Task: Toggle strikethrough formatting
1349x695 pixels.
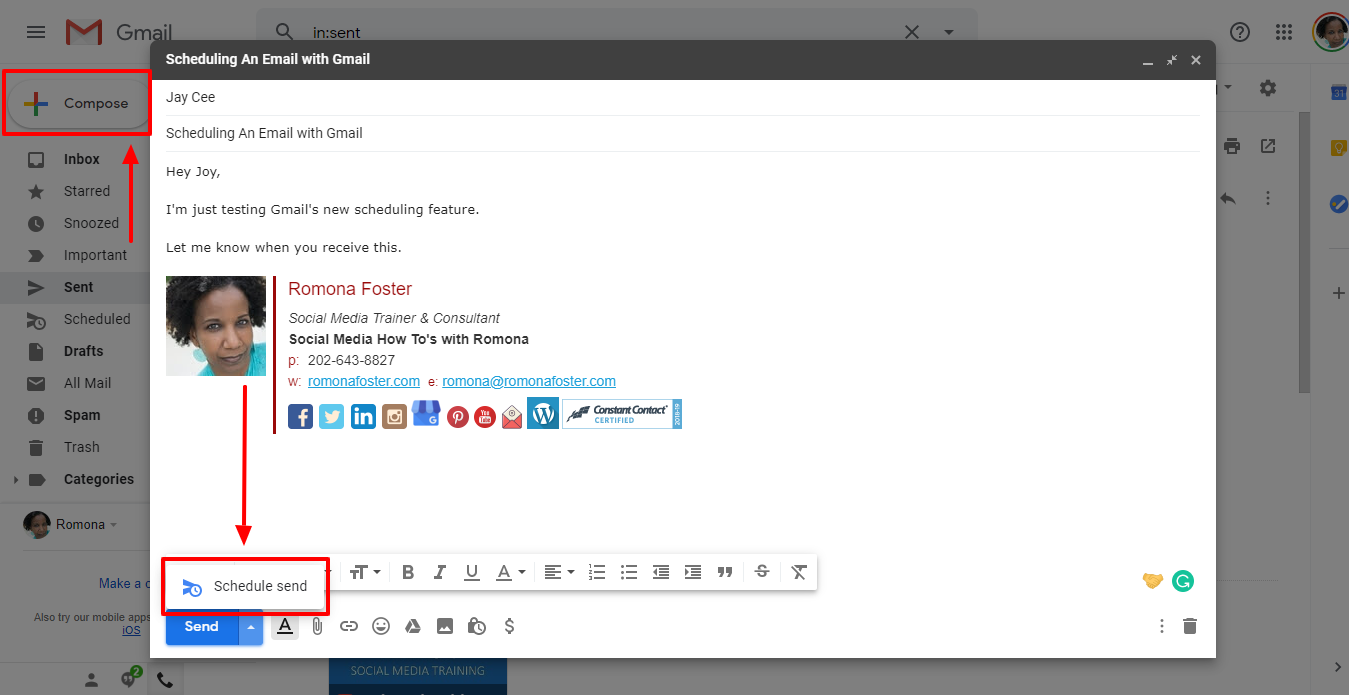Action: (x=762, y=572)
